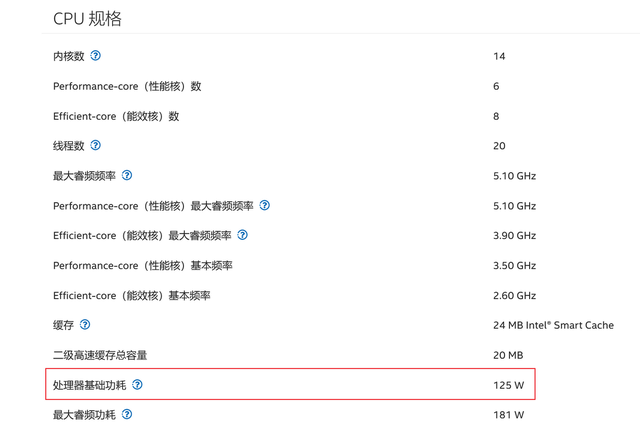Screen dimensions: 640x434
Task: Select the 125 W power value
Action: (x=508, y=384)
